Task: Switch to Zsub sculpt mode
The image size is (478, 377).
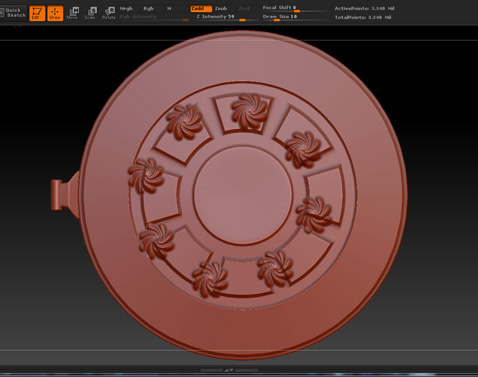Action: (221, 9)
